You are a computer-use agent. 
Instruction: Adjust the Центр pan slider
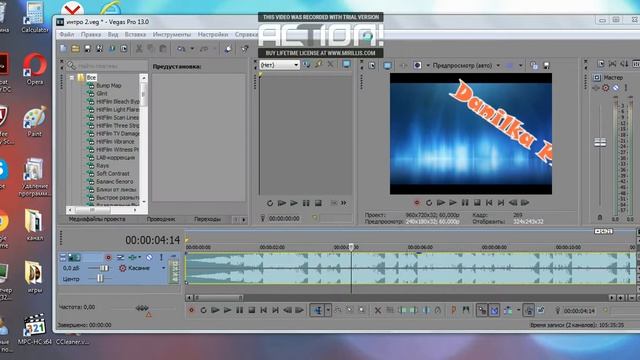(x=100, y=278)
